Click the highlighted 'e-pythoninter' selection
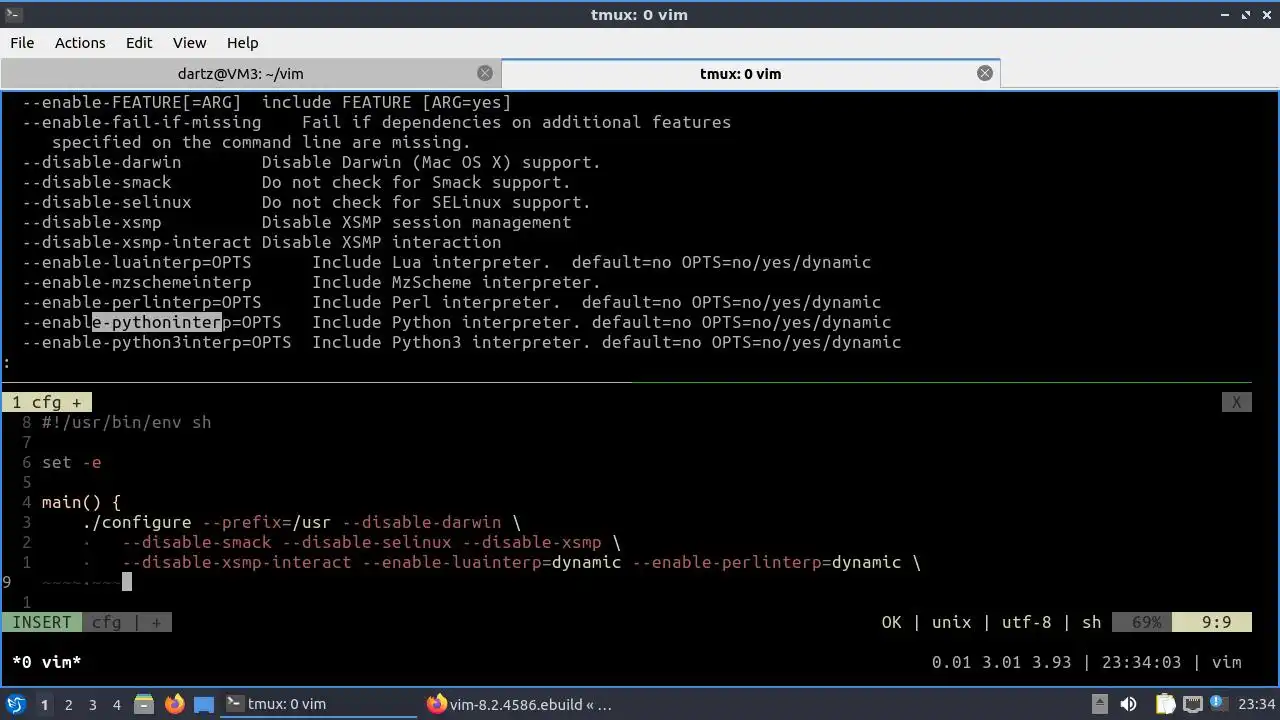Image resolution: width=1280 pixels, height=720 pixels. pyautogui.click(x=157, y=322)
